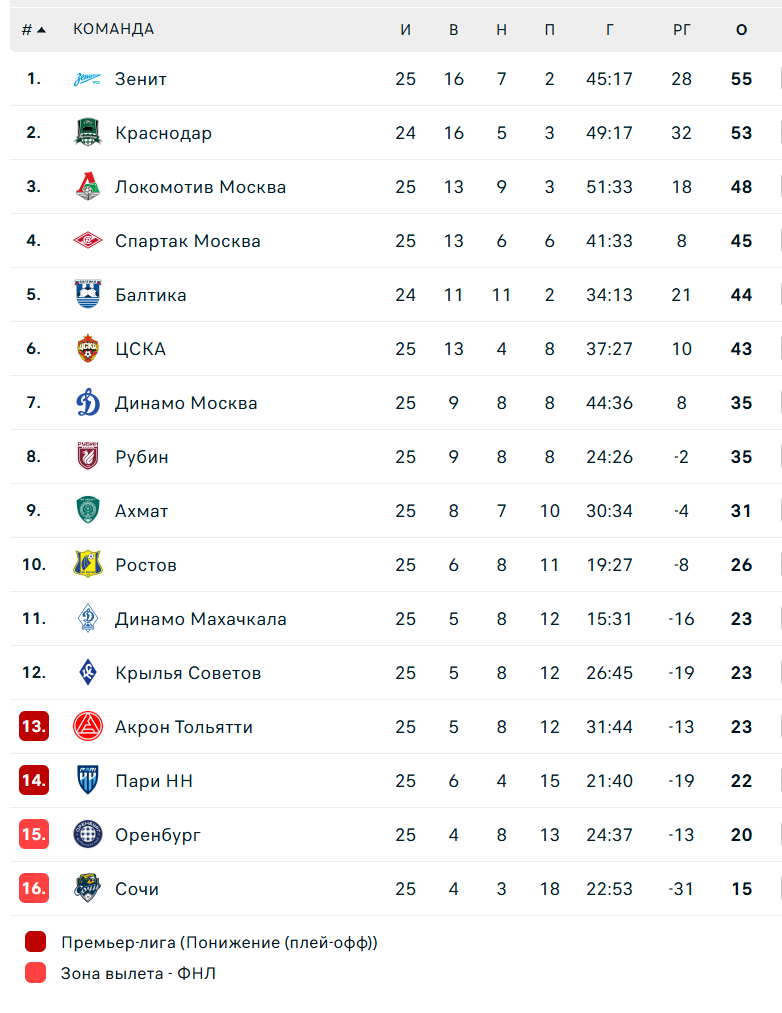Click the Рубин team emblem
The image size is (782, 1013).
(x=88, y=457)
